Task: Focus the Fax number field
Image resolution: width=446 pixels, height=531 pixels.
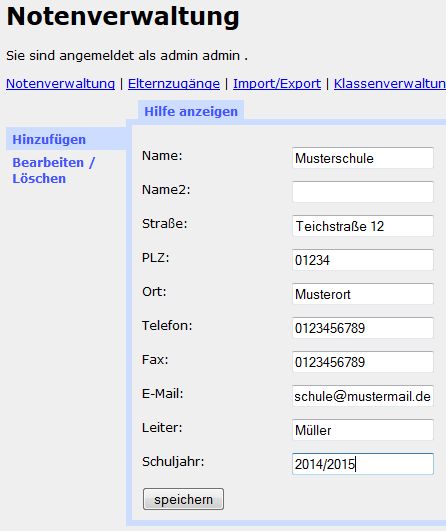Action: 363,362
